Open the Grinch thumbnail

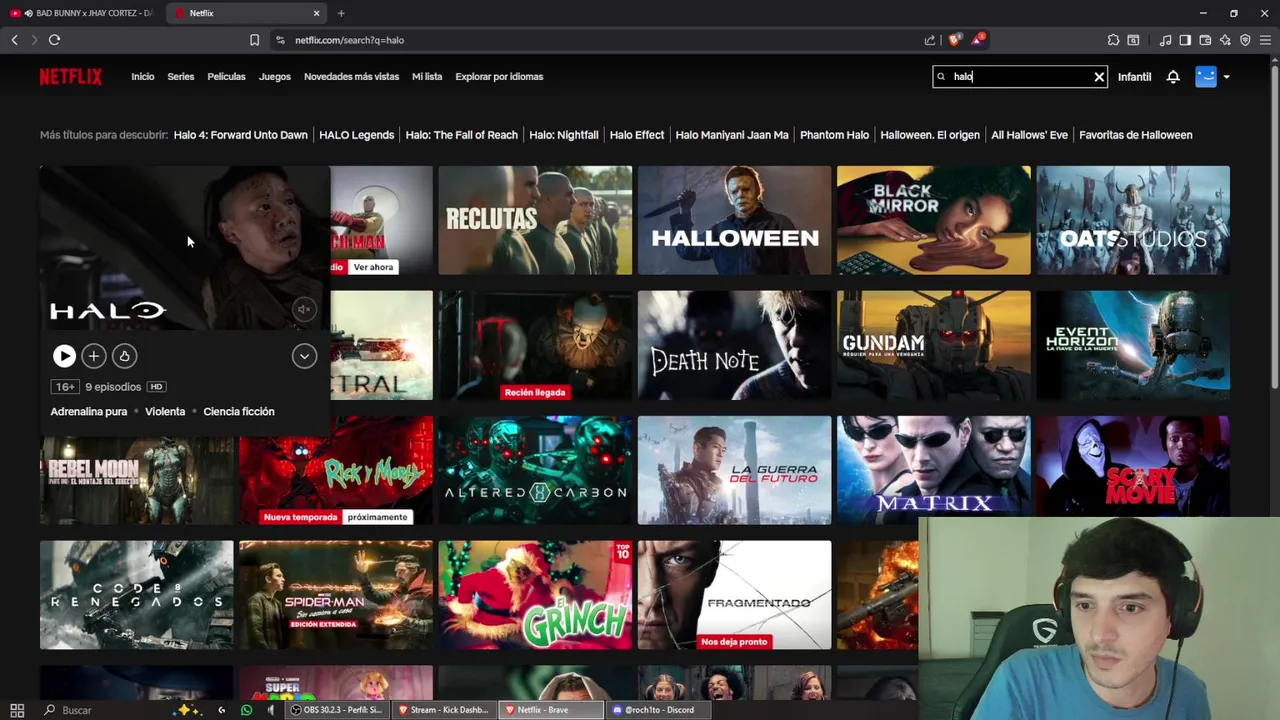coord(535,595)
